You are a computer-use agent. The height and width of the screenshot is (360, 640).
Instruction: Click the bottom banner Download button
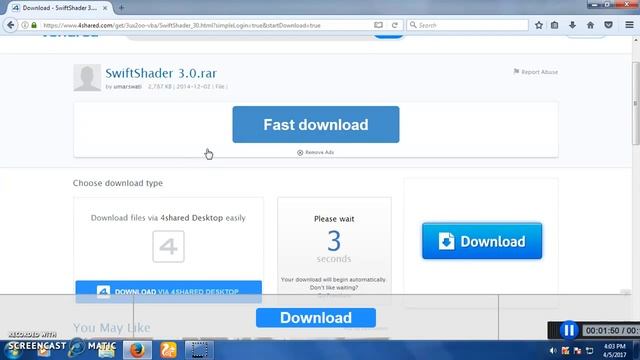click(x=316, y=318)
